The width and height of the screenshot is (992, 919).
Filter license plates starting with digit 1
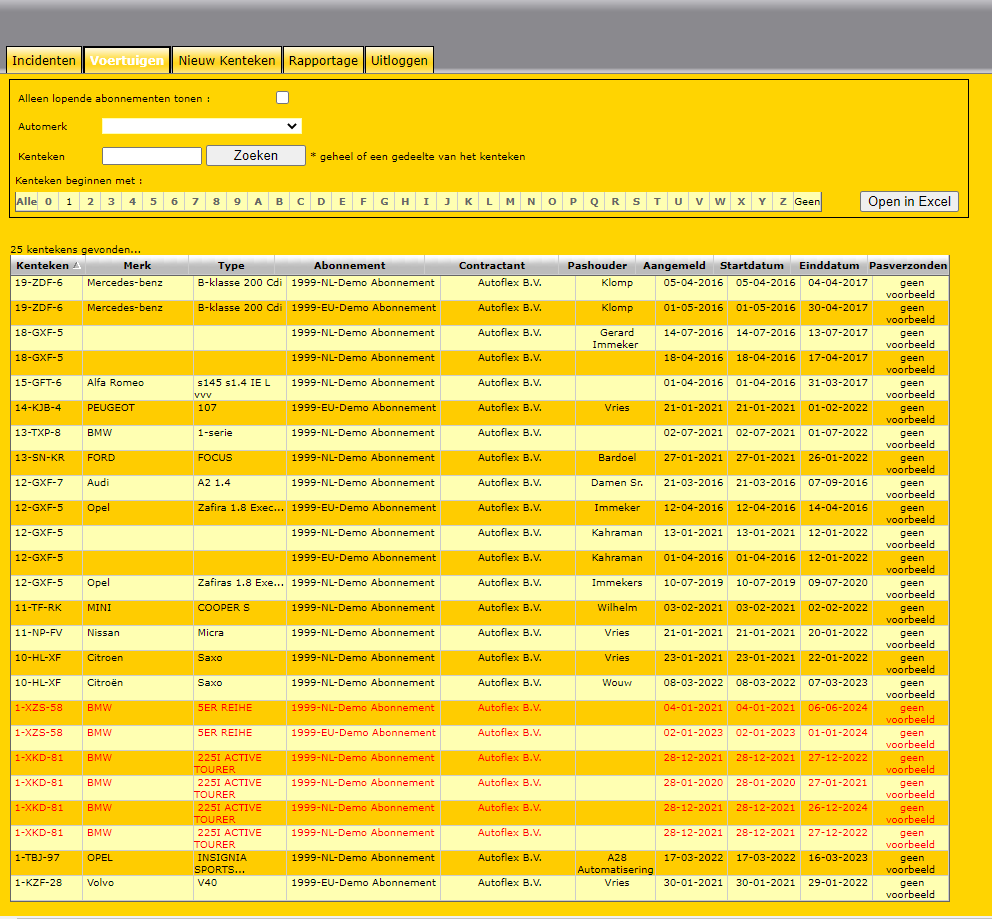68,202
